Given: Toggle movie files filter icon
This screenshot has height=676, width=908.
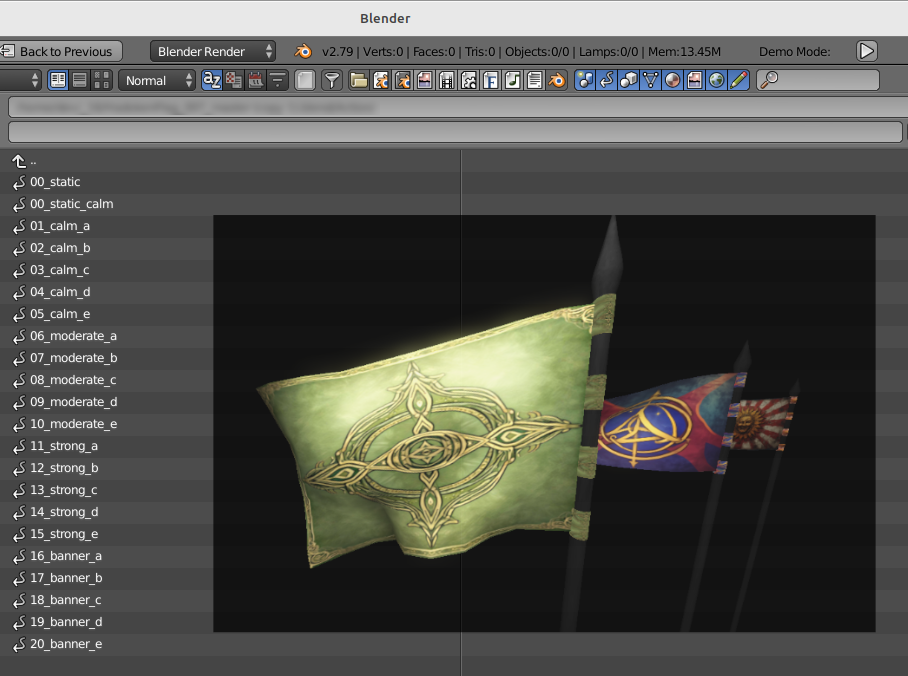Looking at the screenshot, I should point(446,80).
